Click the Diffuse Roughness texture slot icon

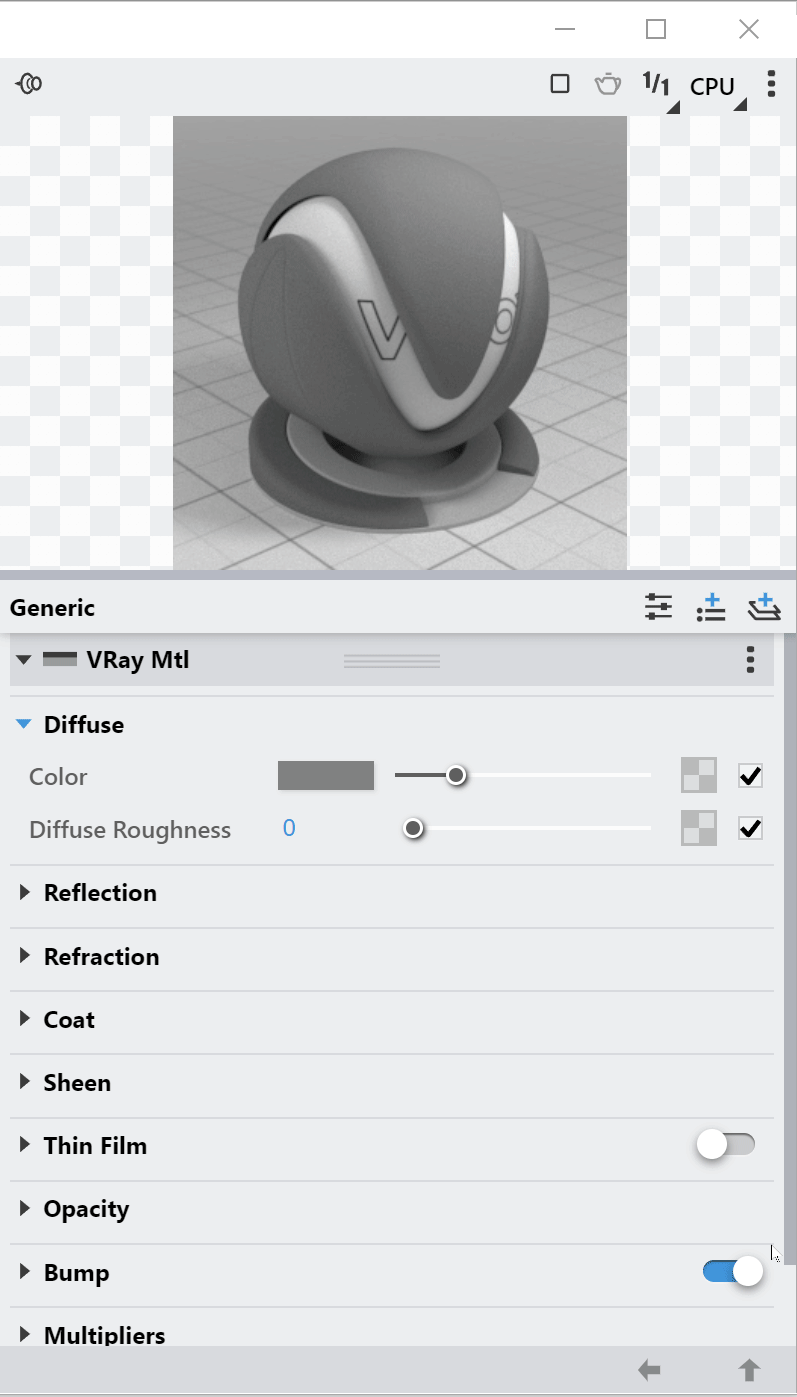(x=699, y=828)
